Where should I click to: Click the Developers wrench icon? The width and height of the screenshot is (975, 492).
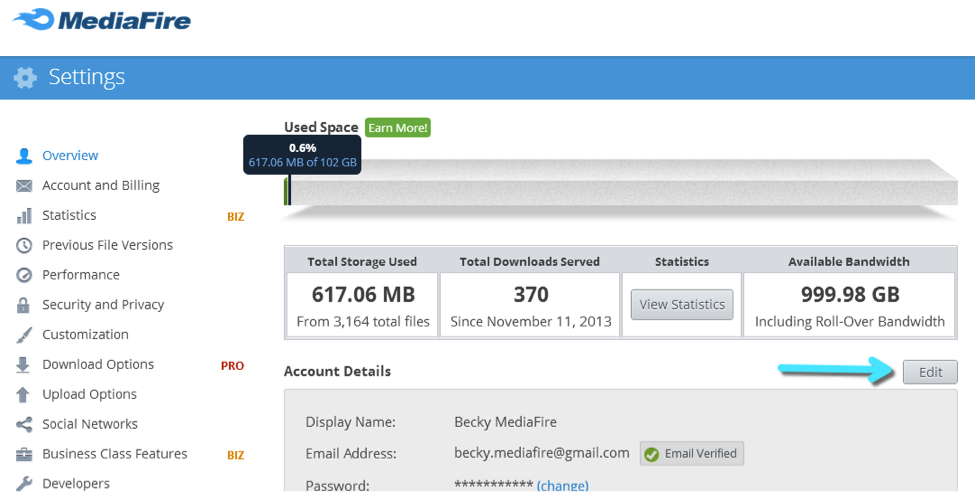click(x=24, y=484)
